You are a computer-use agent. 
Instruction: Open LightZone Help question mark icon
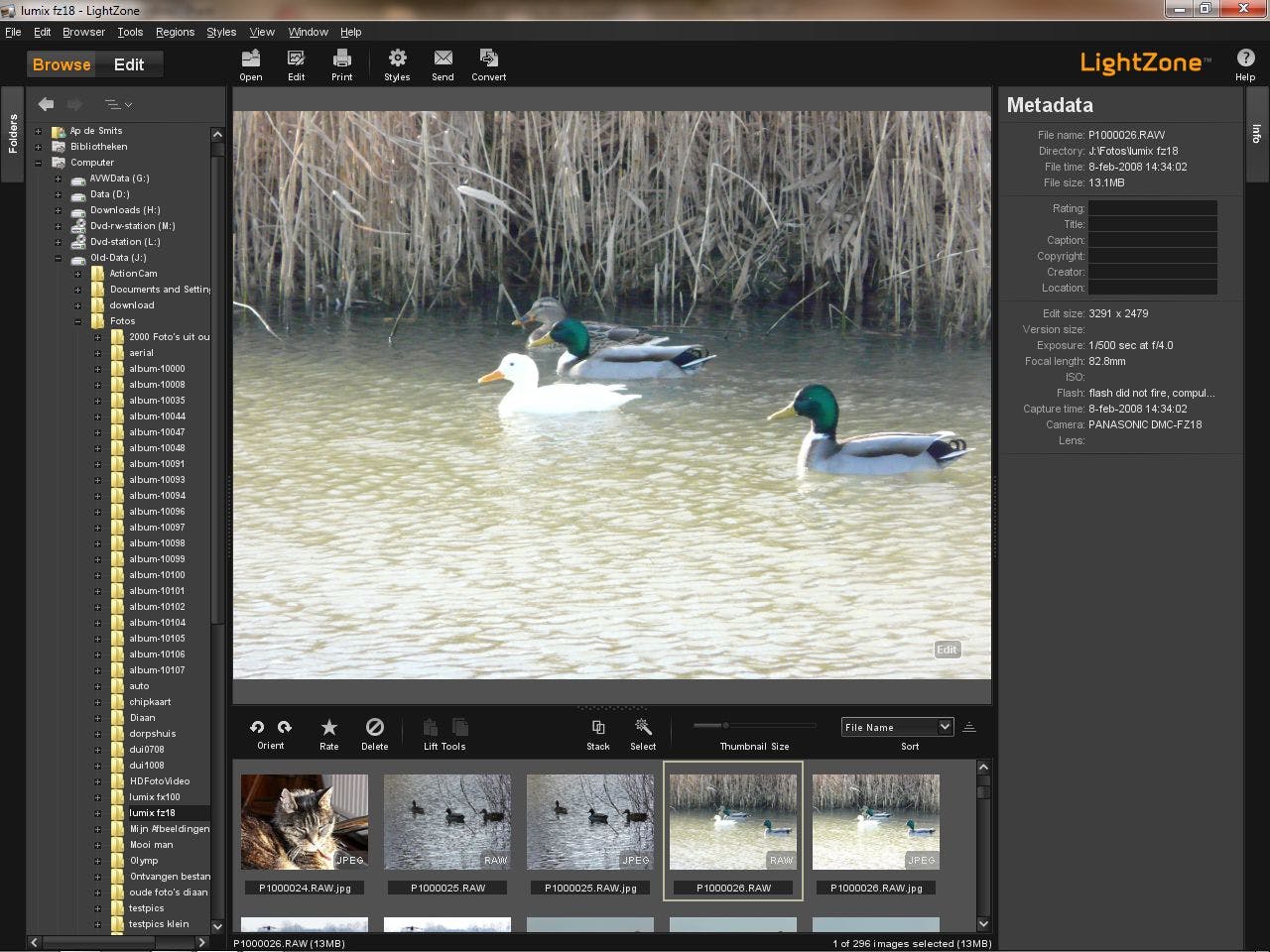1245,59
